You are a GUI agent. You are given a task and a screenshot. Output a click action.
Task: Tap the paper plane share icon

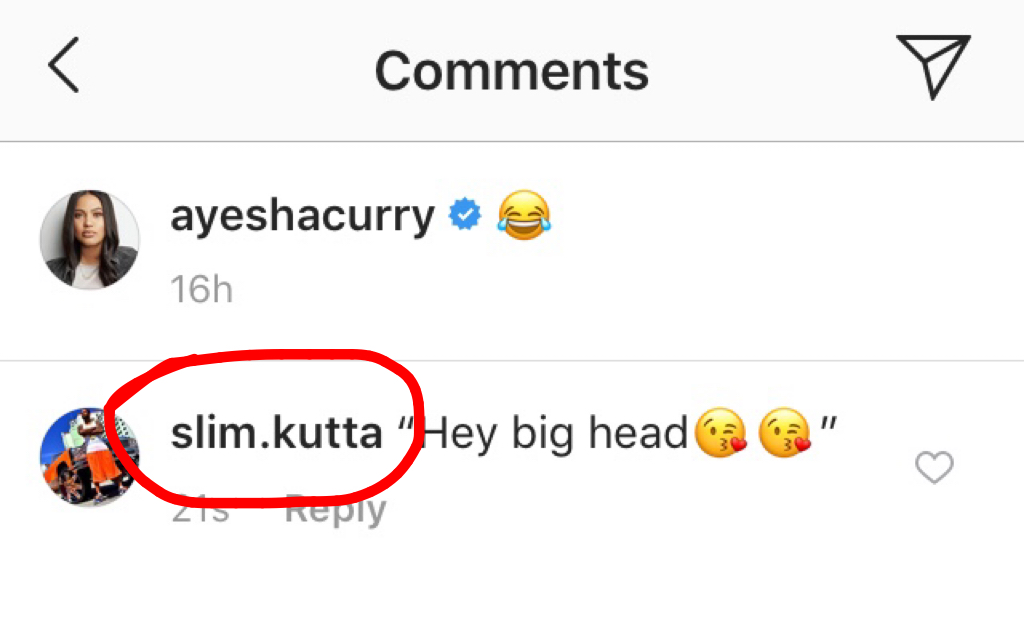tap(933, 66)
